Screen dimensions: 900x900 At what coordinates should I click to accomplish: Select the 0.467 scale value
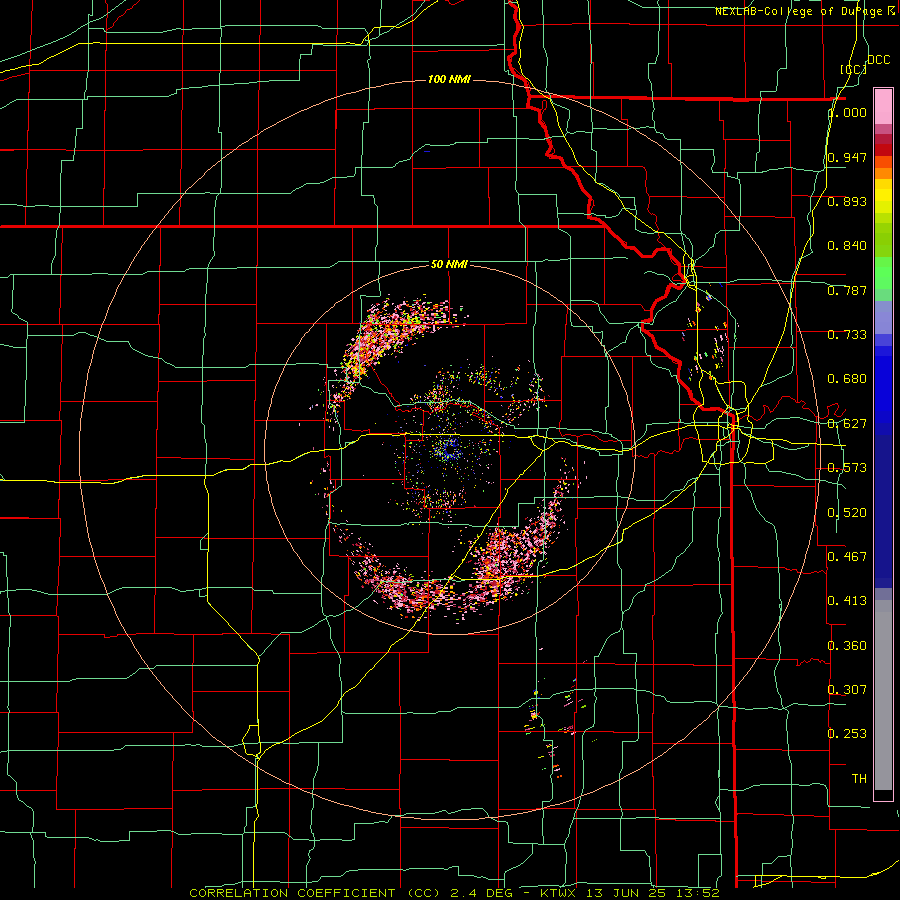pyautogui.click(x=848, y=556)
